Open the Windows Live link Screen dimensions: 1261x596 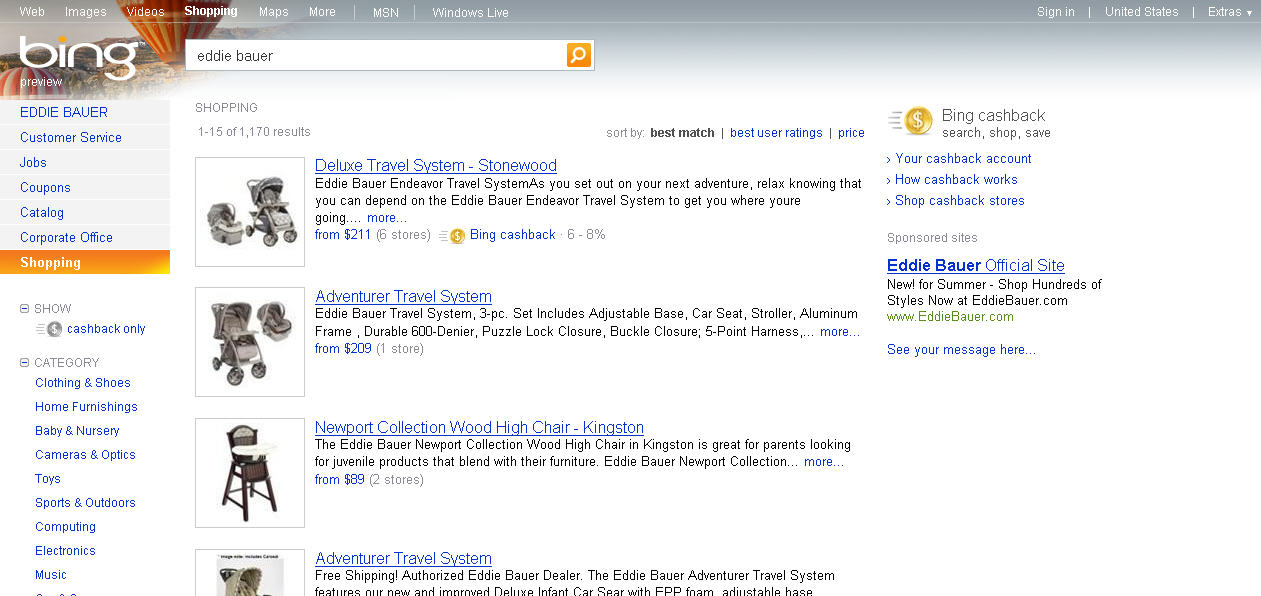click(470, 13)
